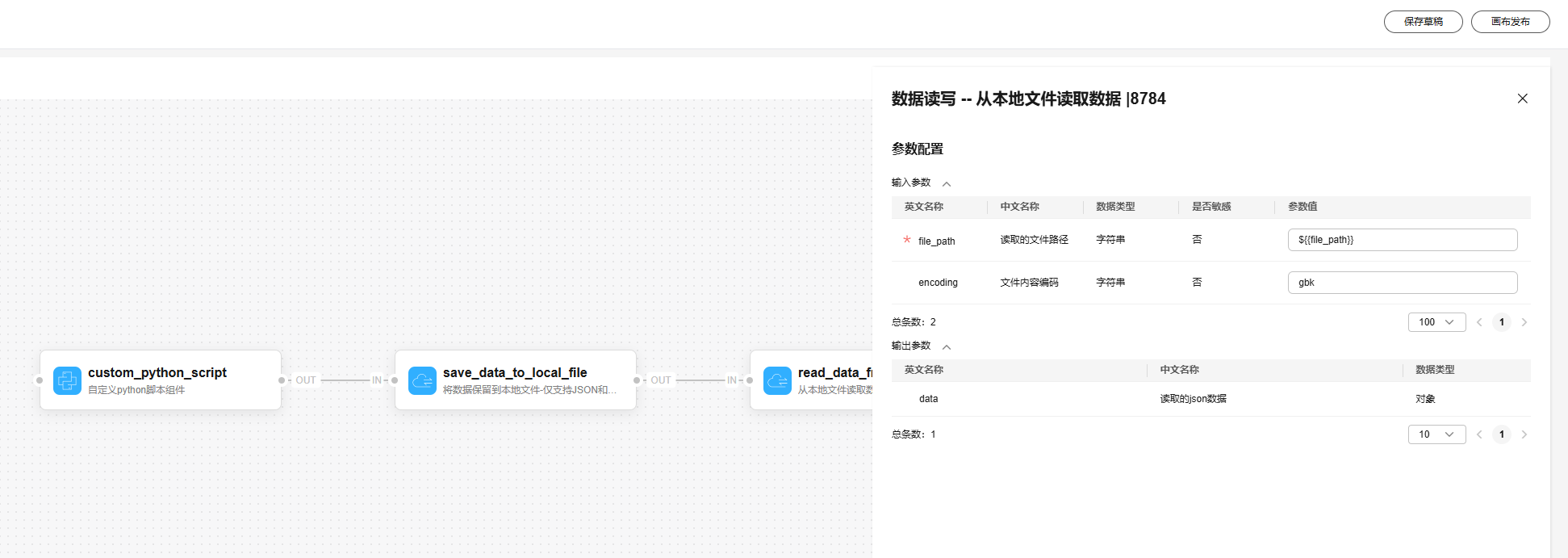Screen dimensions: 1568x558
Task: Click the custom_python_script node icon
Action: (x=67, y=380)
